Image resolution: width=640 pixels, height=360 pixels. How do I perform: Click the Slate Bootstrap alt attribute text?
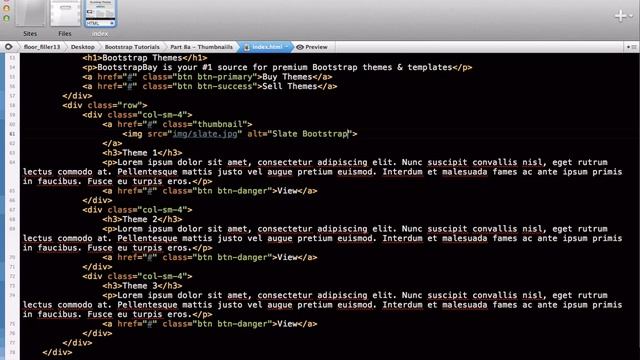[309, 134]
